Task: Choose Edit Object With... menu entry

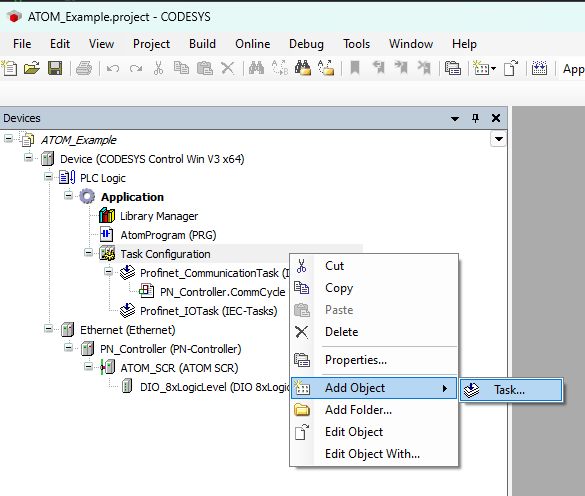Action: [x=374, y=454]
